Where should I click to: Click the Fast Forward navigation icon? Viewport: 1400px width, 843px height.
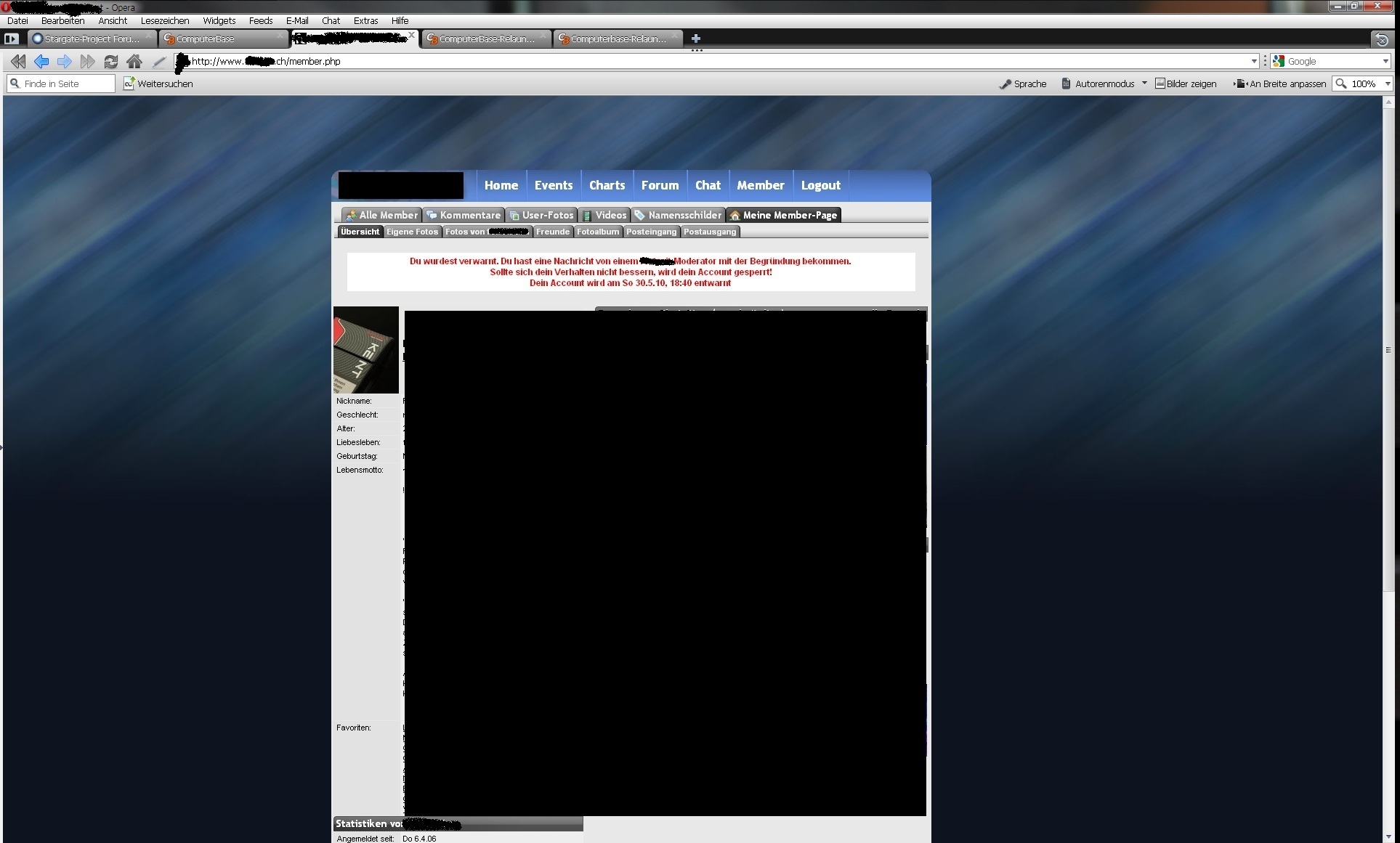[x=87, y=62]
